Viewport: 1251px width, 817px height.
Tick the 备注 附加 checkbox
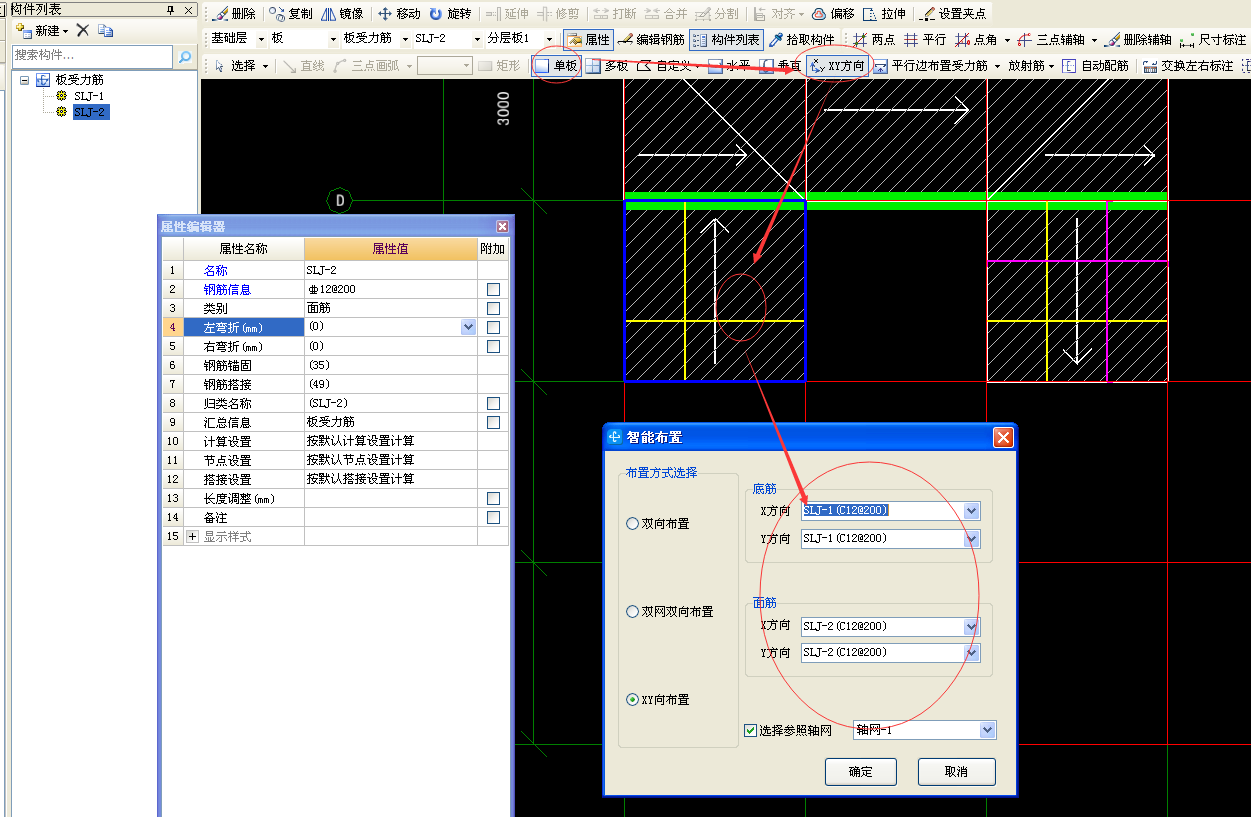493,517
